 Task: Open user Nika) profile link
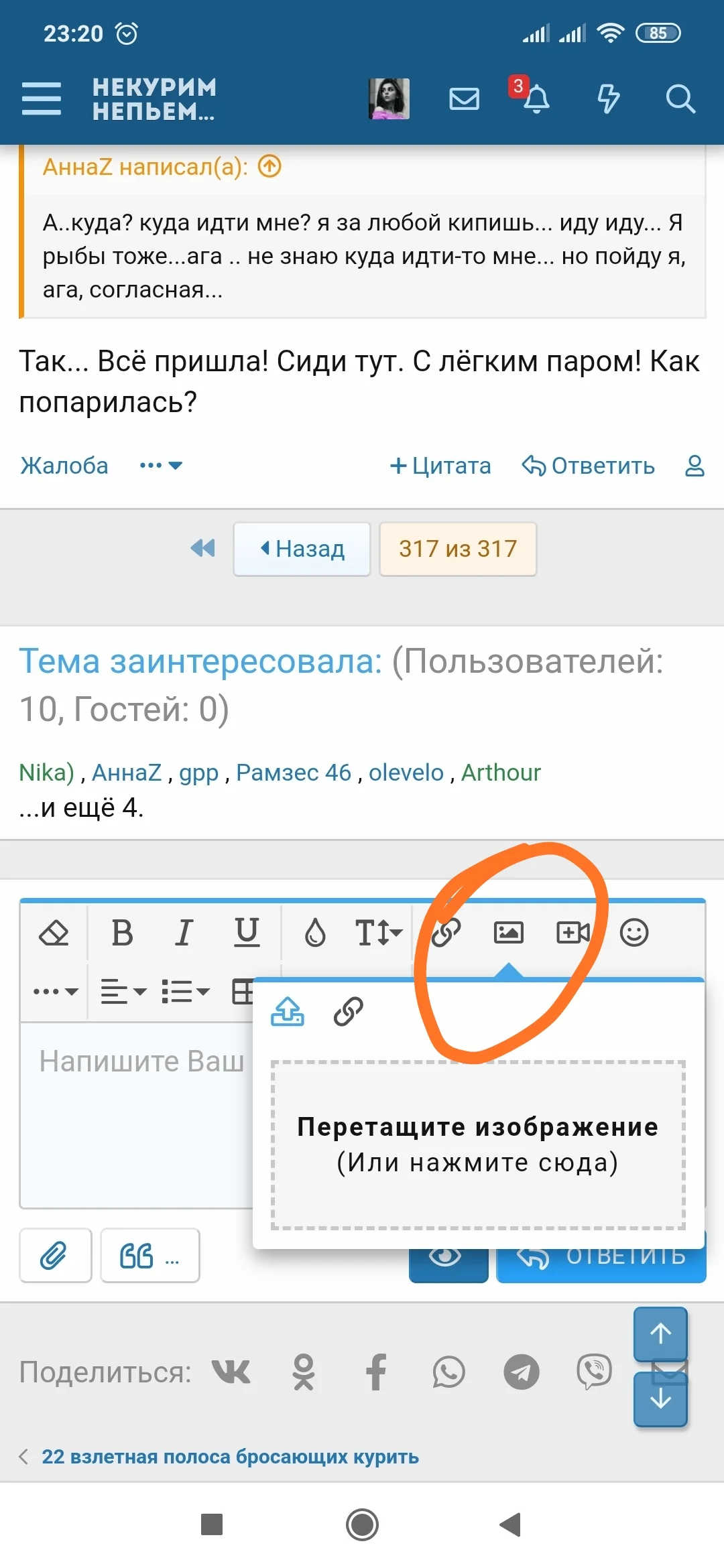coord(46,773)
